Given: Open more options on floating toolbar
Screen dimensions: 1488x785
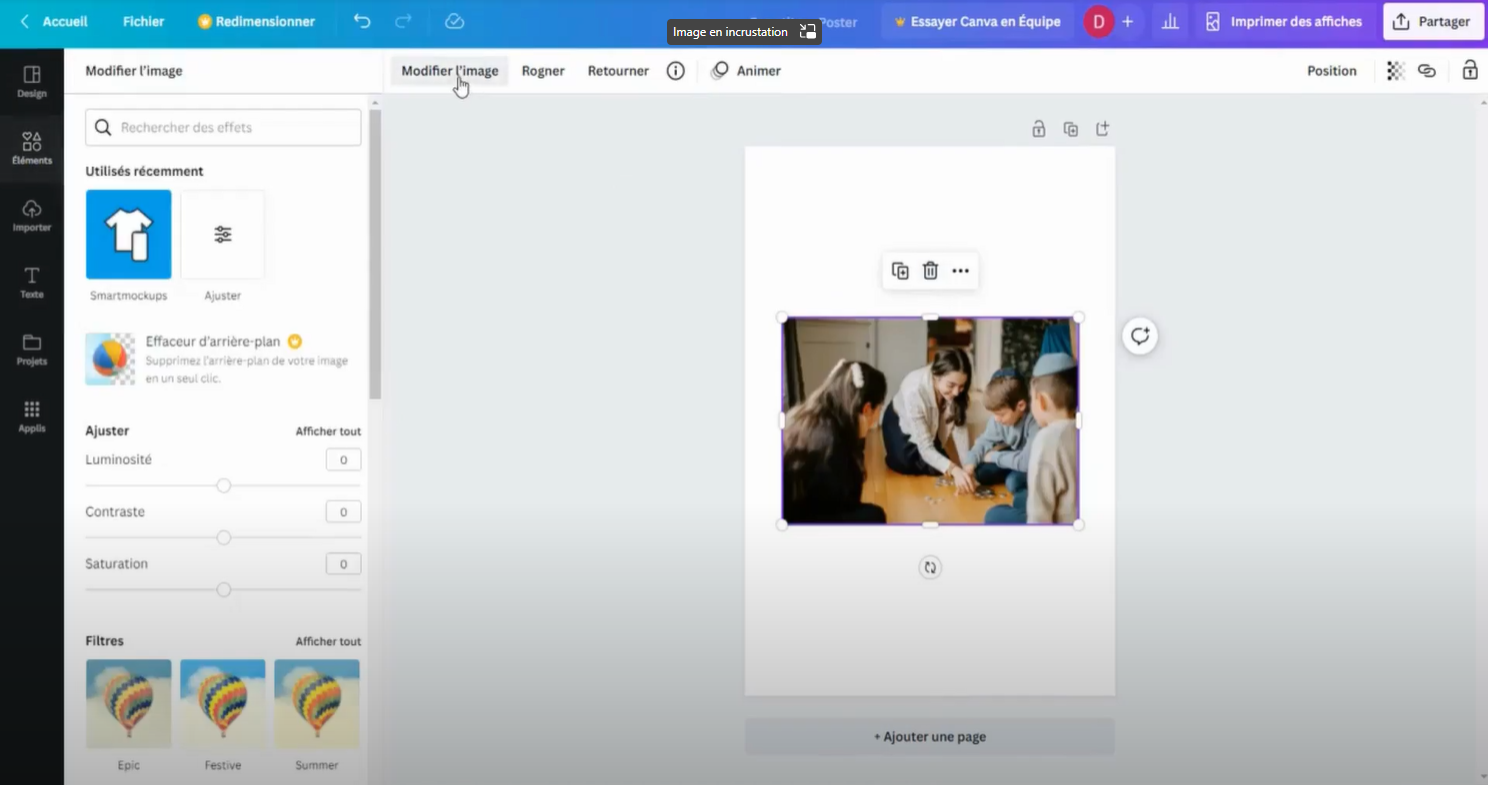Looking at the screenshot, I should pyautogui.click(x=960, y=271).
